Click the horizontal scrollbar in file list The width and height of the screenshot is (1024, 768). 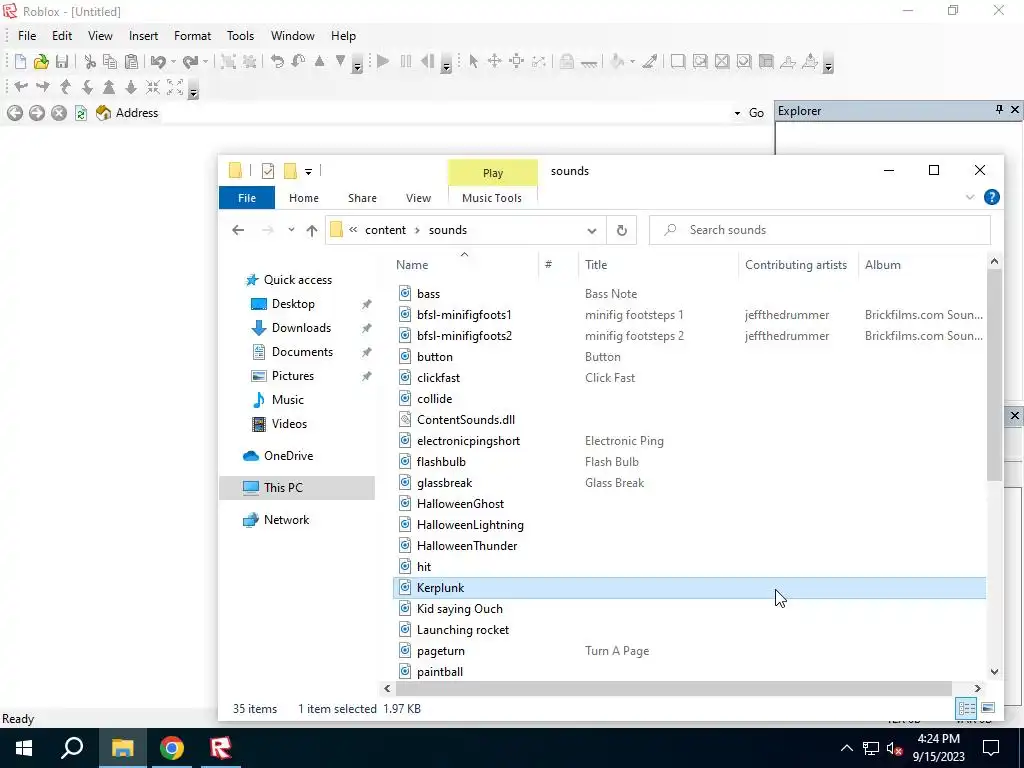pyautogui.click(x=673, y=688)
